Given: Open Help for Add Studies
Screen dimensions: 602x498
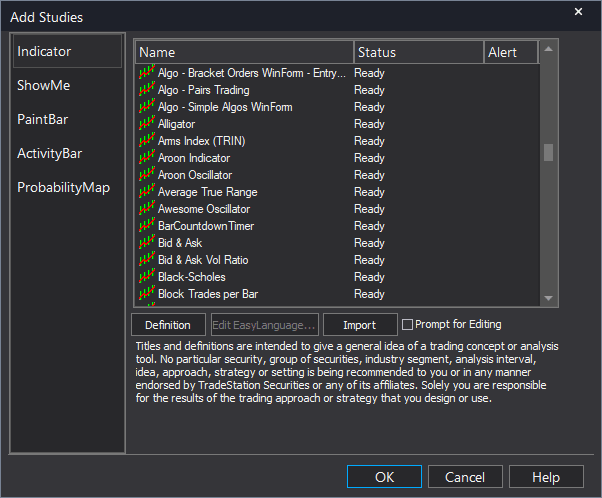Looking at the screenshot, I should (546, 477).
